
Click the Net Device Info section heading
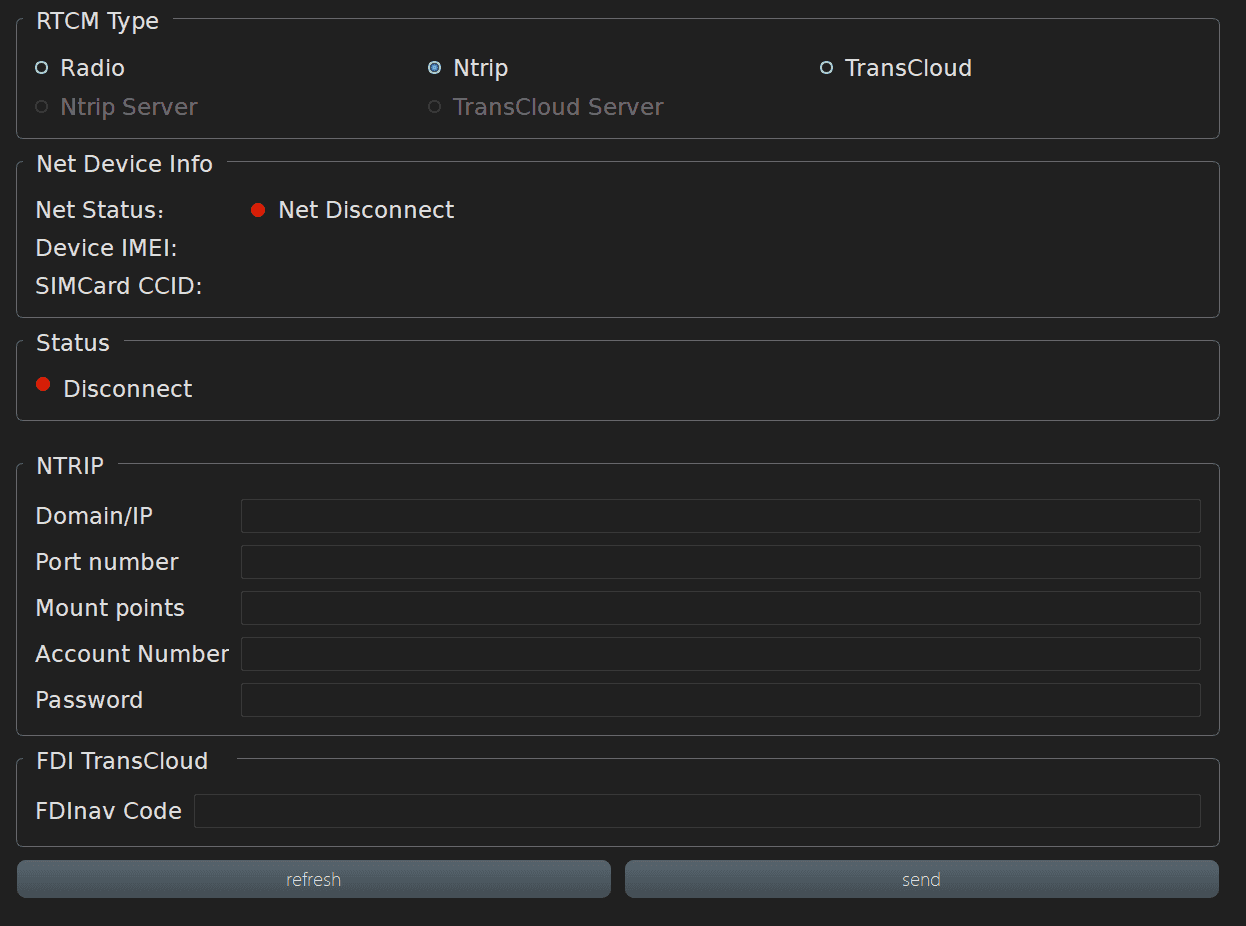click(x=124, y=164)
